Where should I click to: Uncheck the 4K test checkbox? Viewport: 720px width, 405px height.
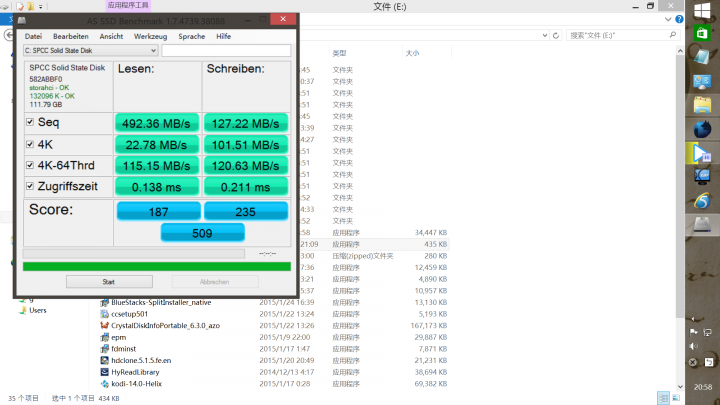(x=30, y=144)
